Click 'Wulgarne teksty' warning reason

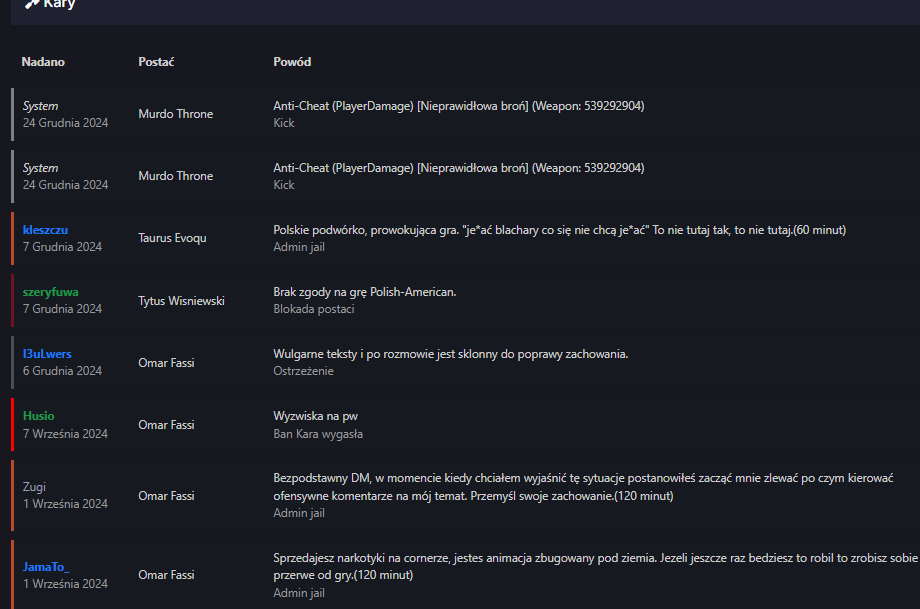click(451, 354)
